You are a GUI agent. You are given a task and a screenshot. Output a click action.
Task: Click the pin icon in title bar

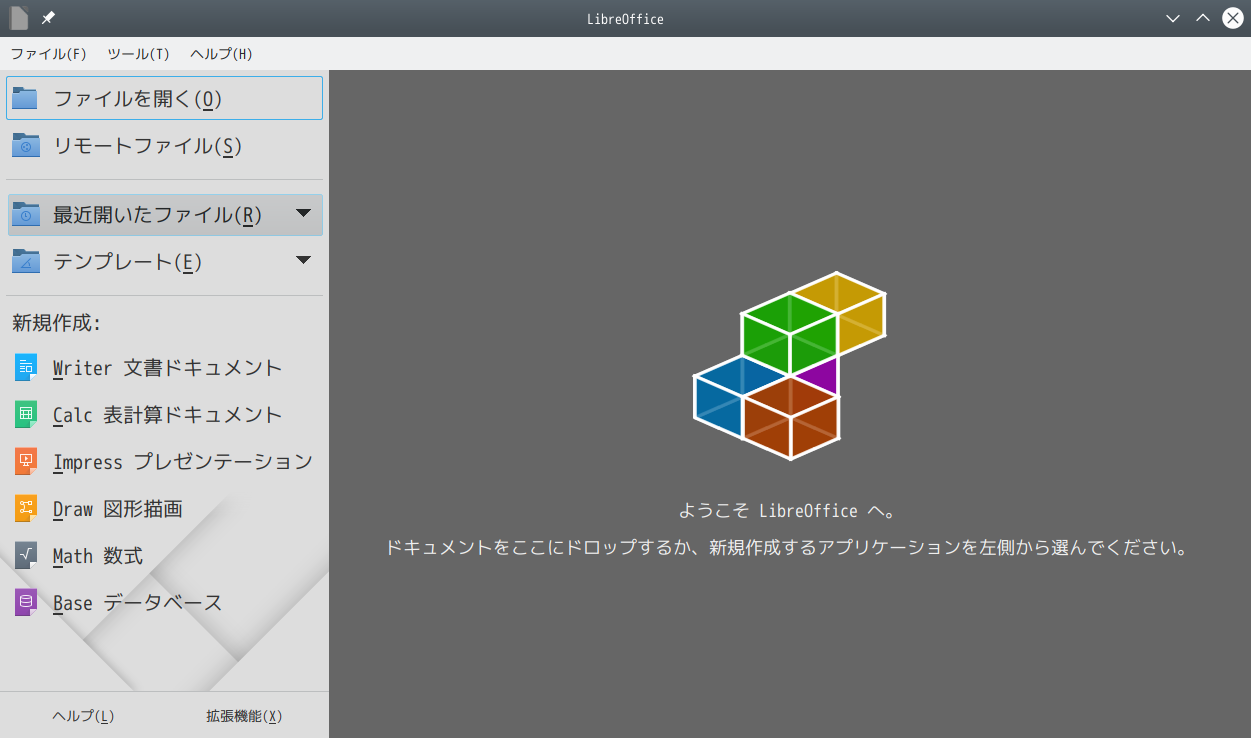click(48, 18)
